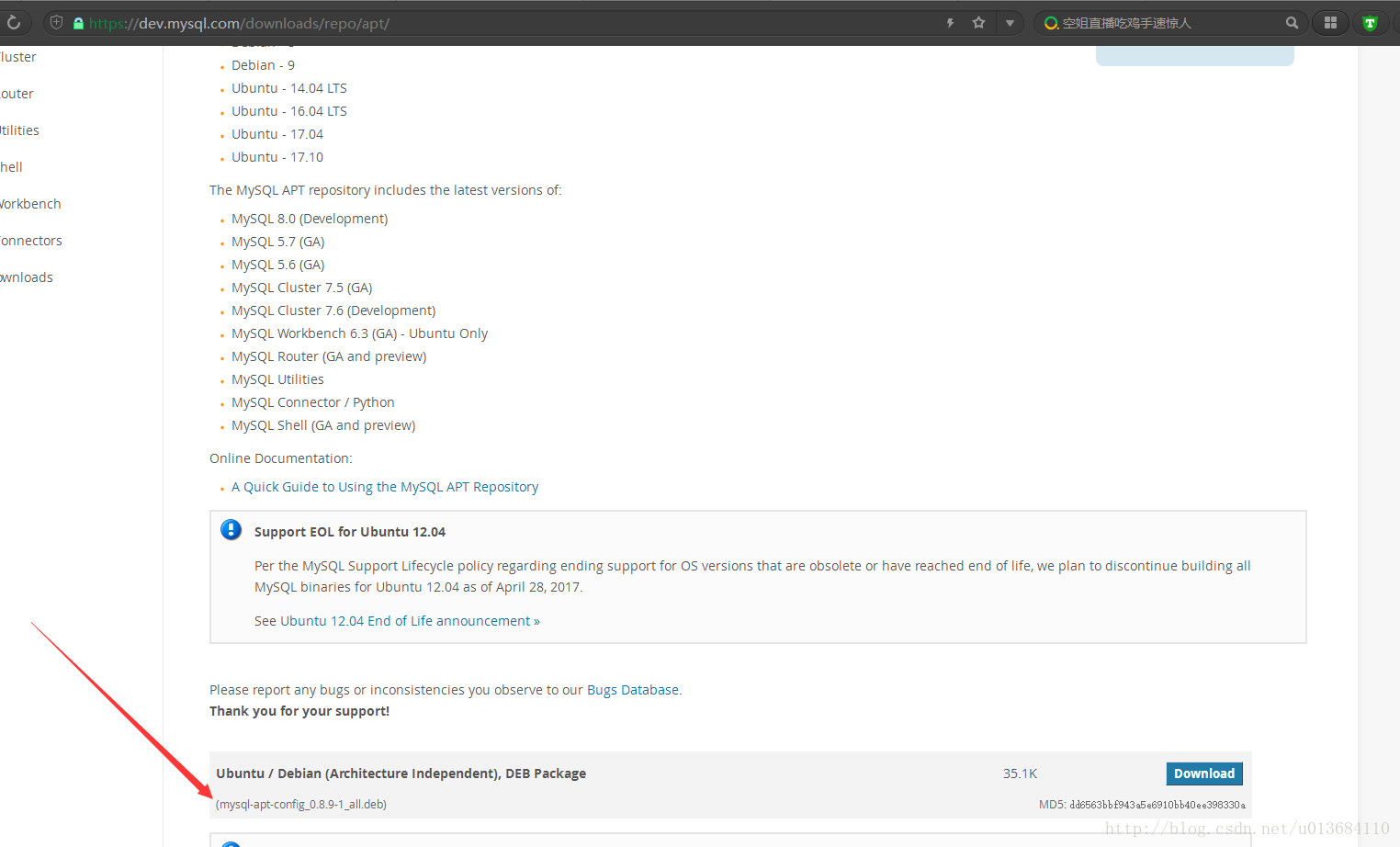
Task: Click 'MySQL Cluster 7.5 (GA)' text
Action: [302, 288]
